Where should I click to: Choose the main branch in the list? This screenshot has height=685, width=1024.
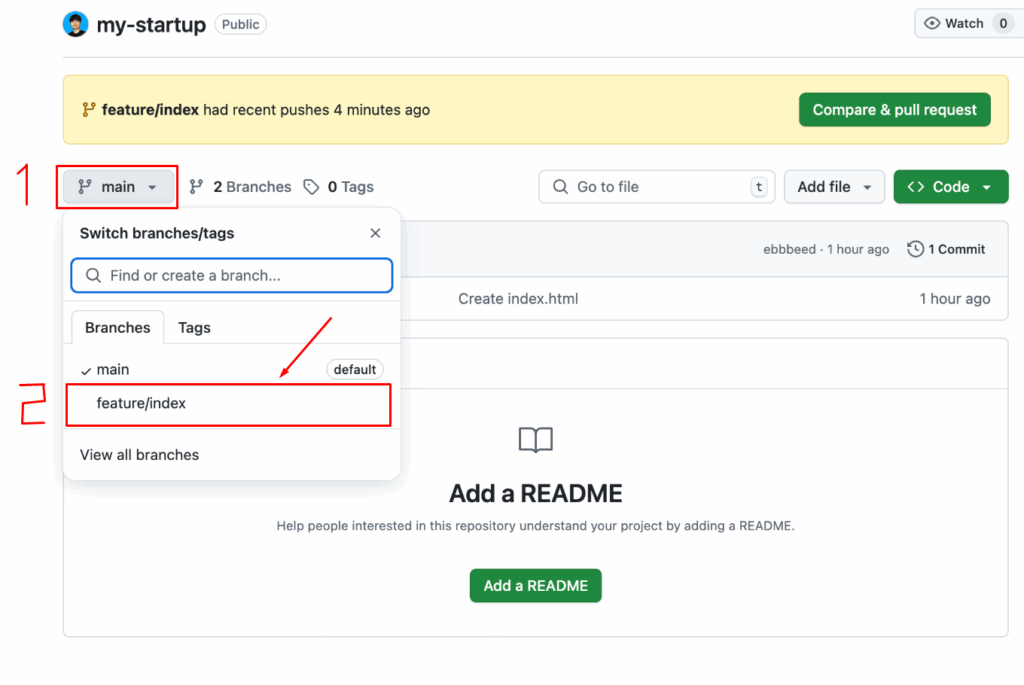pos(113,370)
